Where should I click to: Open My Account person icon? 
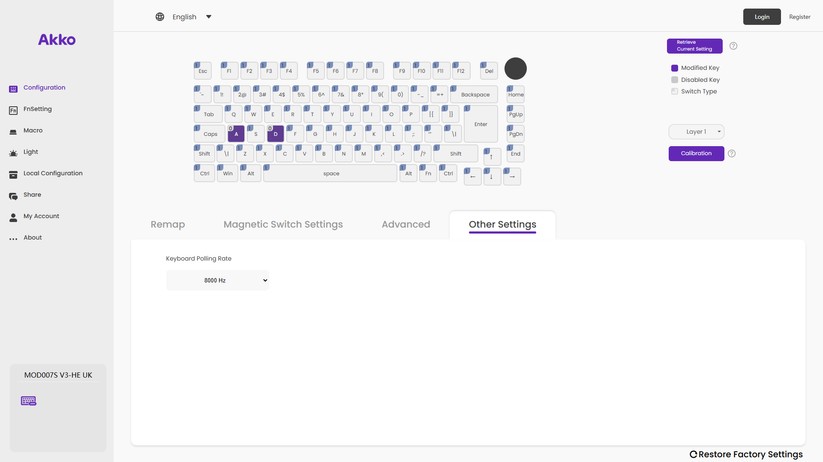13,217
